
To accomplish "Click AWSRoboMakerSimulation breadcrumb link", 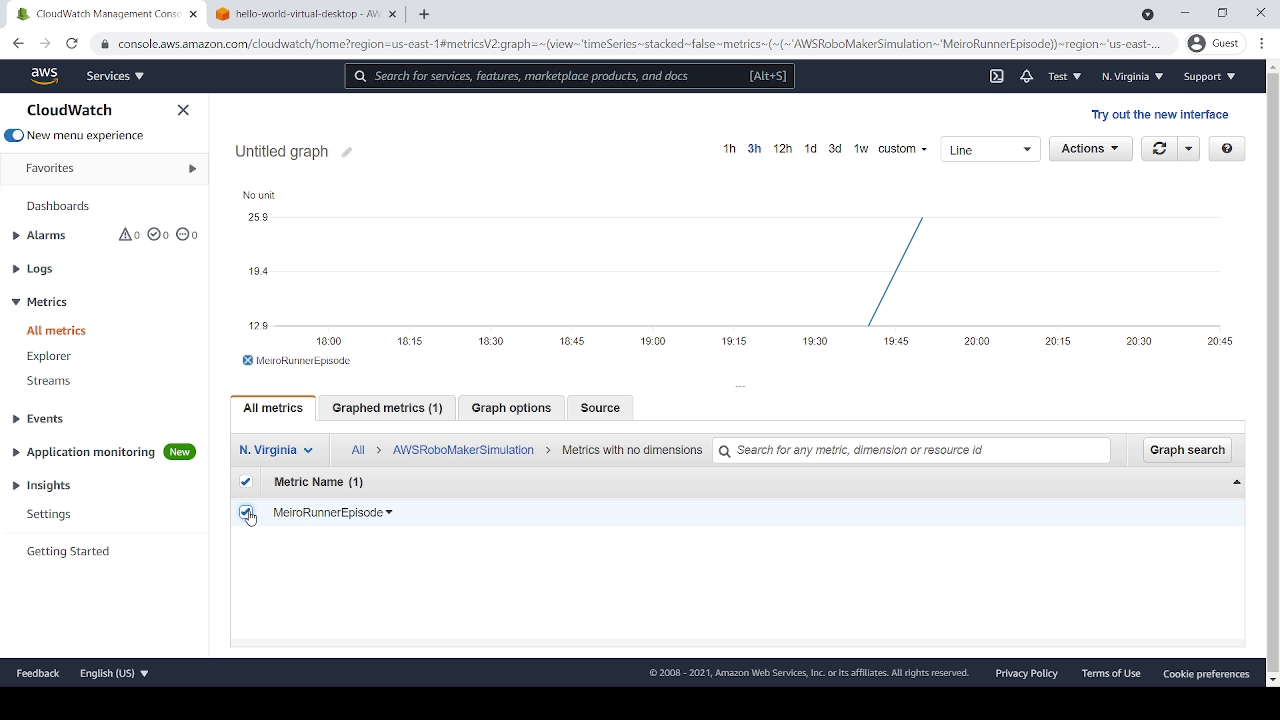I will 463,451.
